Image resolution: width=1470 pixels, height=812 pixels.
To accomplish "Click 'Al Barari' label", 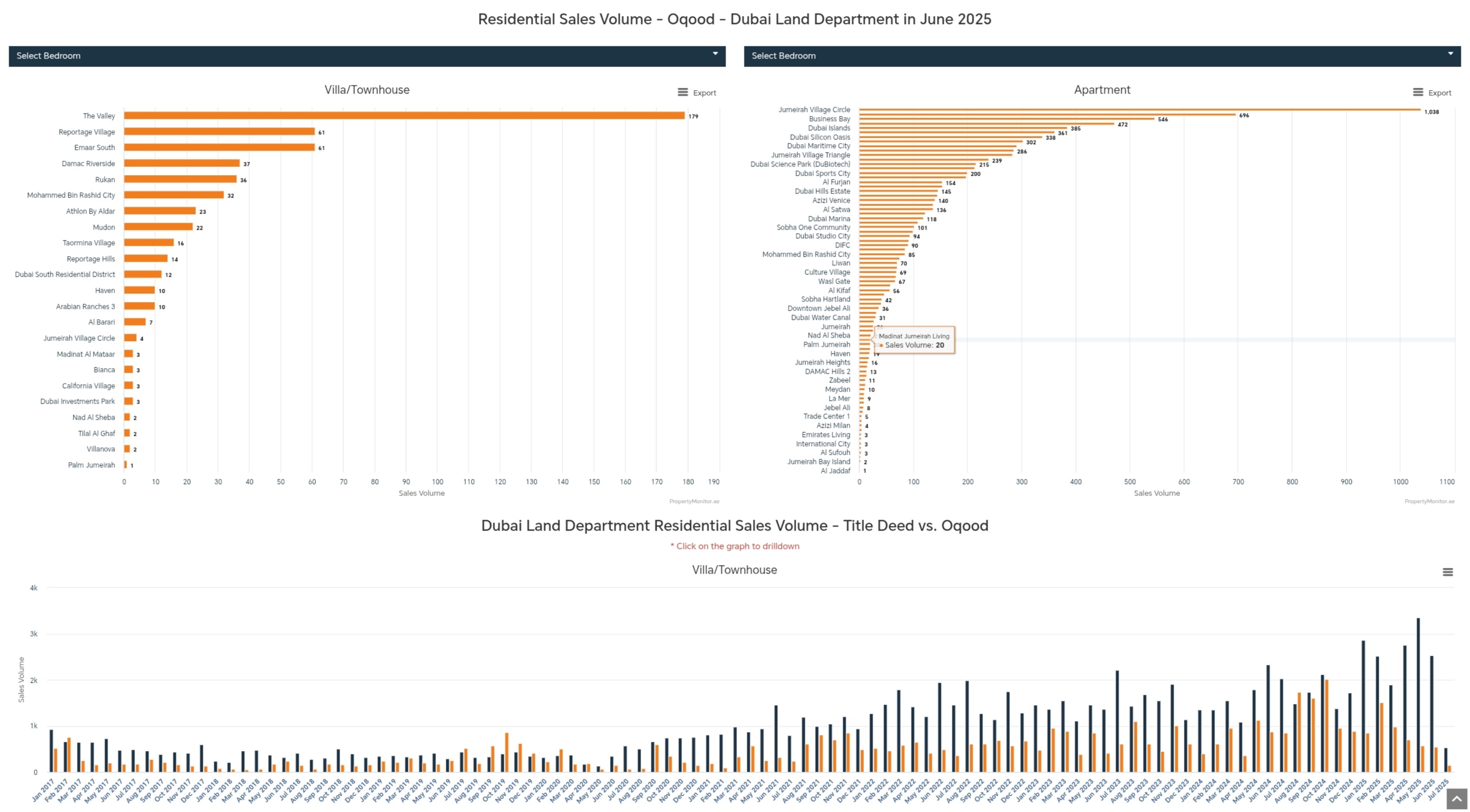I will (102, 322).
